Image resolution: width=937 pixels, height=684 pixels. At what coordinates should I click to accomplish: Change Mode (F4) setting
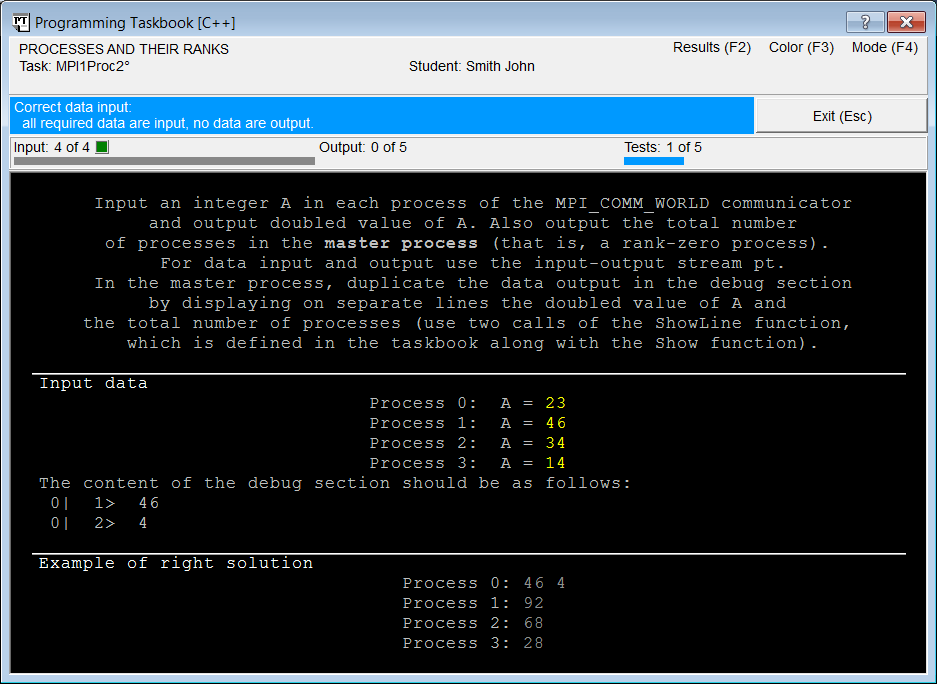pyautogui.click(x=884, y=47)
